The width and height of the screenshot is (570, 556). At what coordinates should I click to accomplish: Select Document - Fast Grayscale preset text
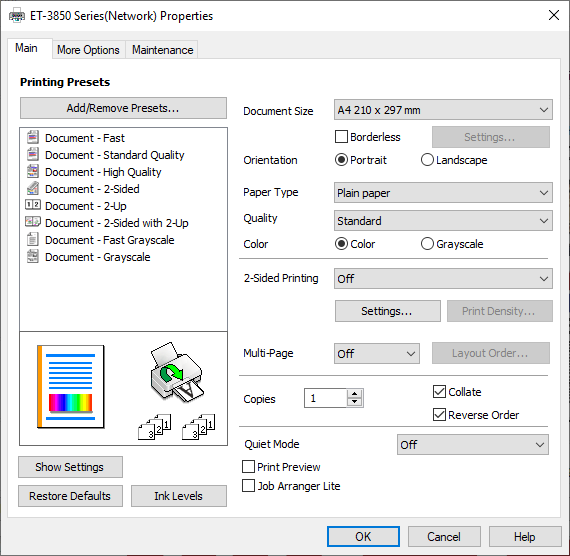109,240
